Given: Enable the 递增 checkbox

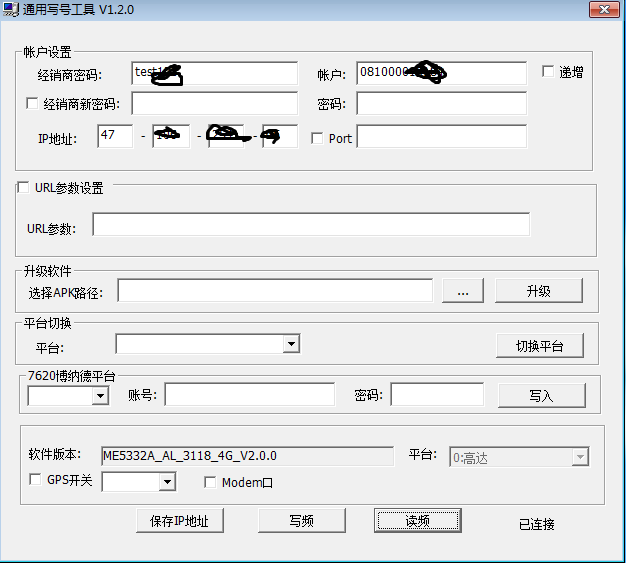Looking at the screenshot, I should (548, 72).
